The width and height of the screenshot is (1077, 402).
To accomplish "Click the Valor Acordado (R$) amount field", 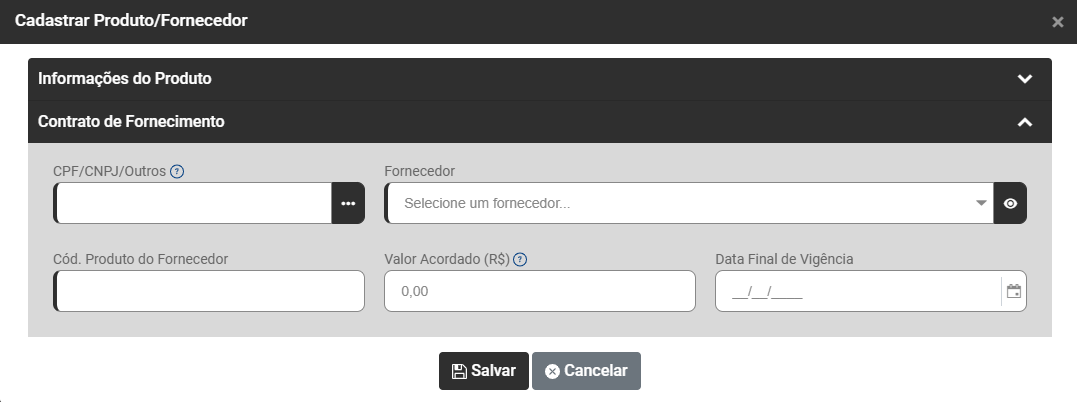I will coord(539,291).
